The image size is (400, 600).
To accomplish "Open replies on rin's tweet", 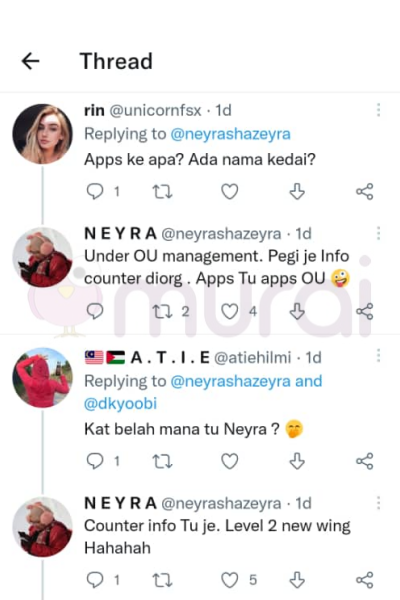I will (x=95, y=191).
